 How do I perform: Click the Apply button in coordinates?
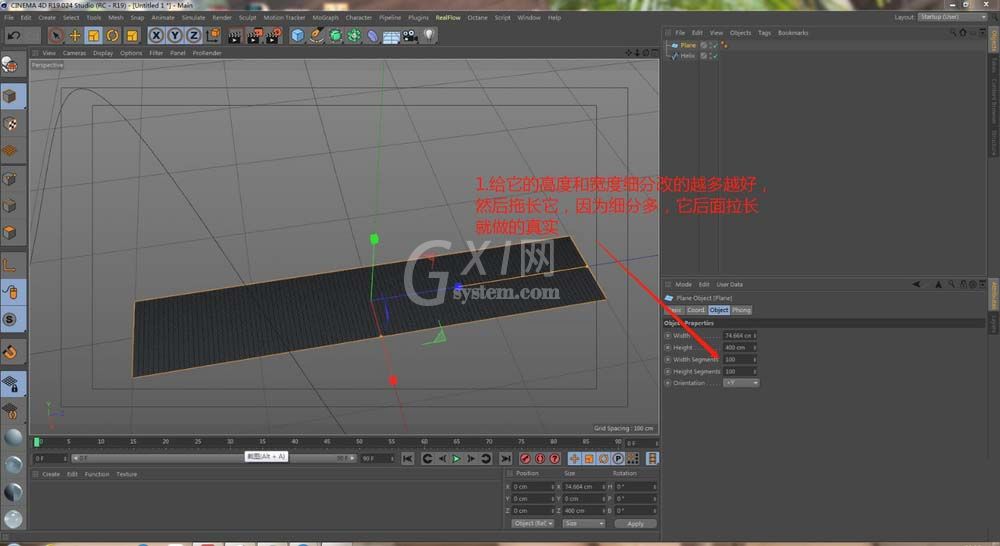point(635,524)
